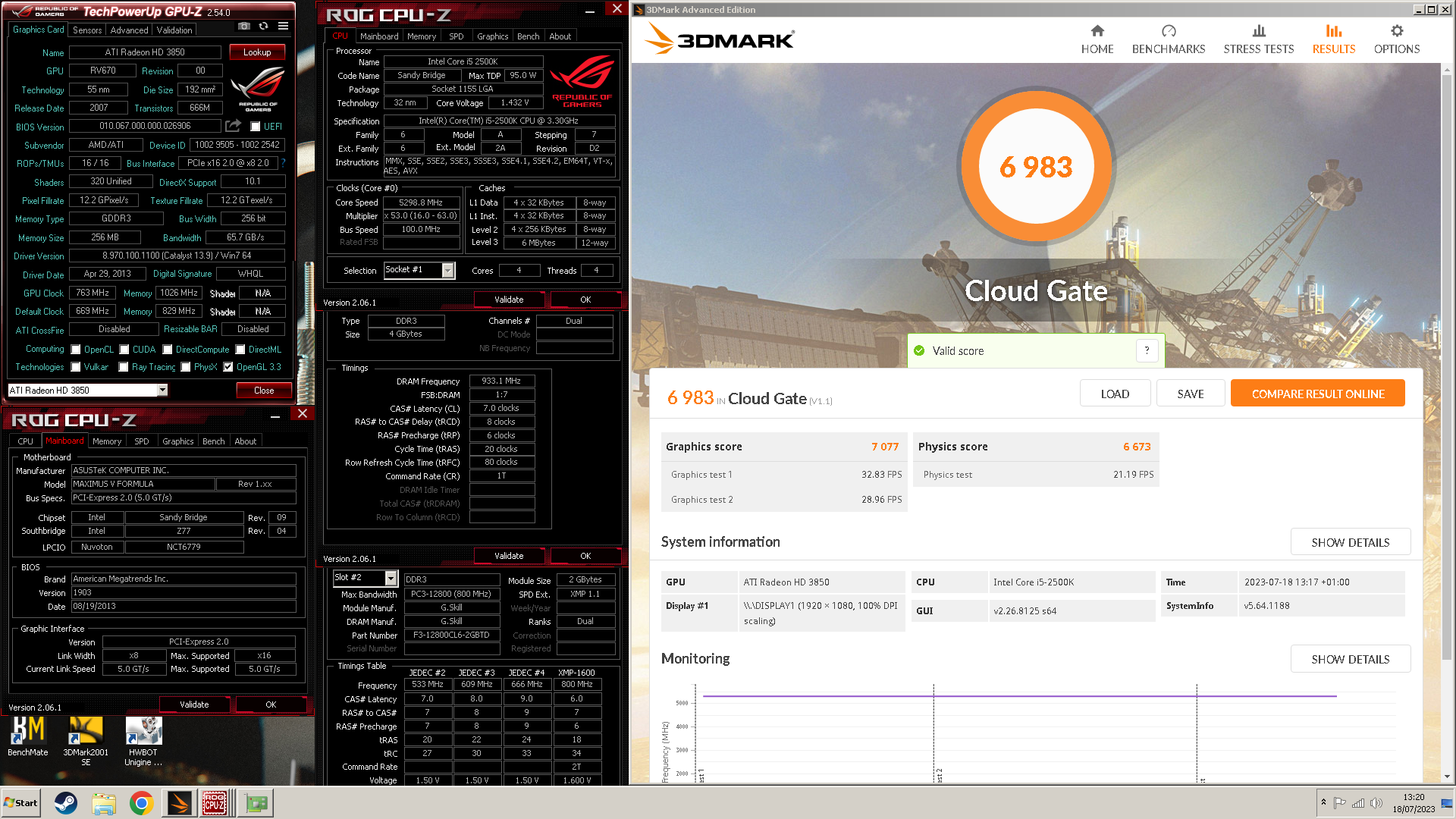Open the BenchMate desktop shortcut
This screenshot has height=819, width=1456.
(28, 737)
